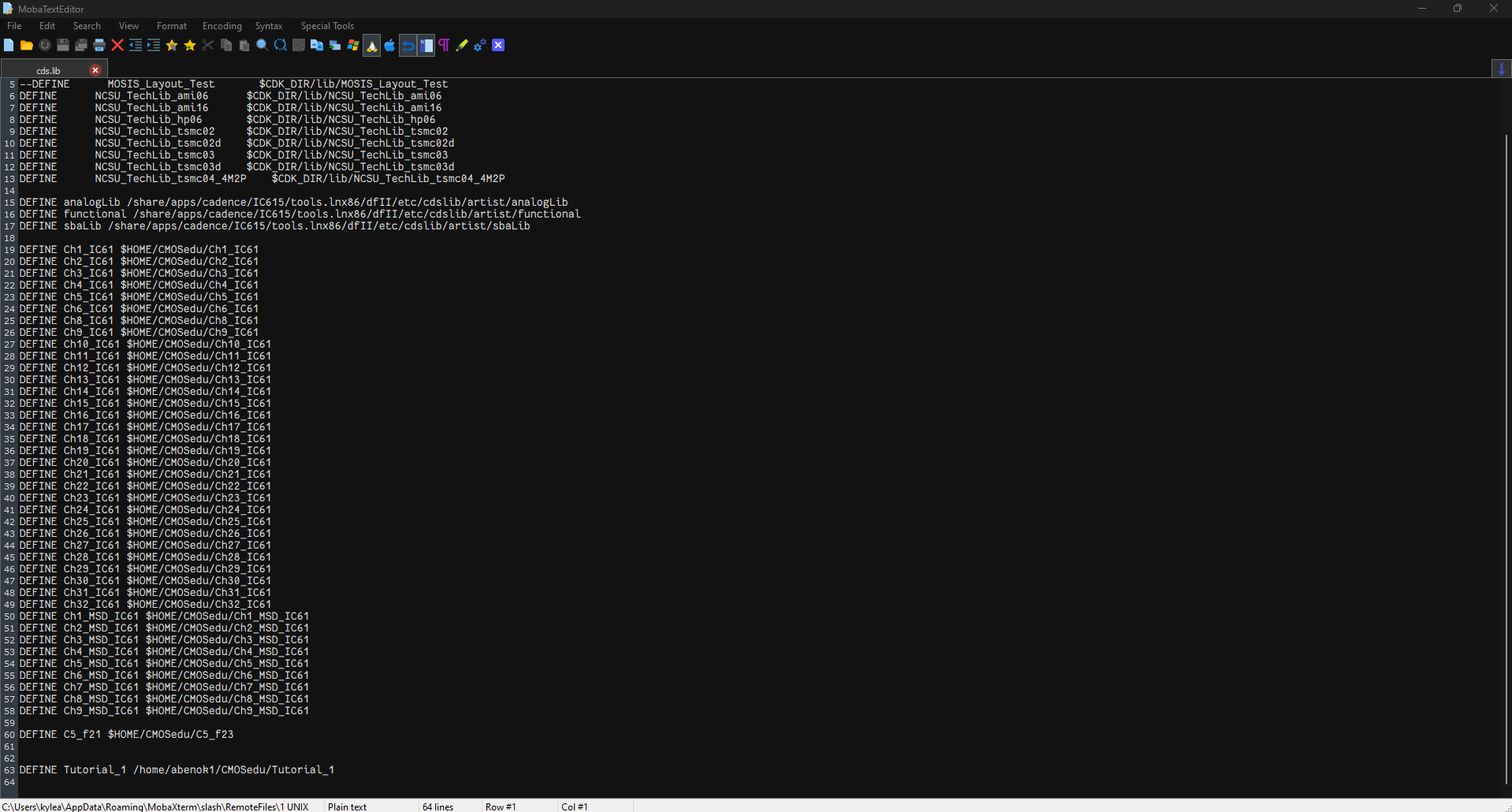Click the vertical scrollbar on right edge
Viewport: 1512px width, 812px height.
(x=1506, y=457)
